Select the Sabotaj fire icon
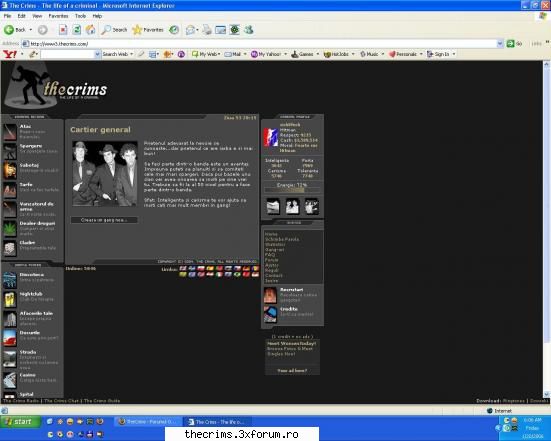 click(x=10, y=171)
